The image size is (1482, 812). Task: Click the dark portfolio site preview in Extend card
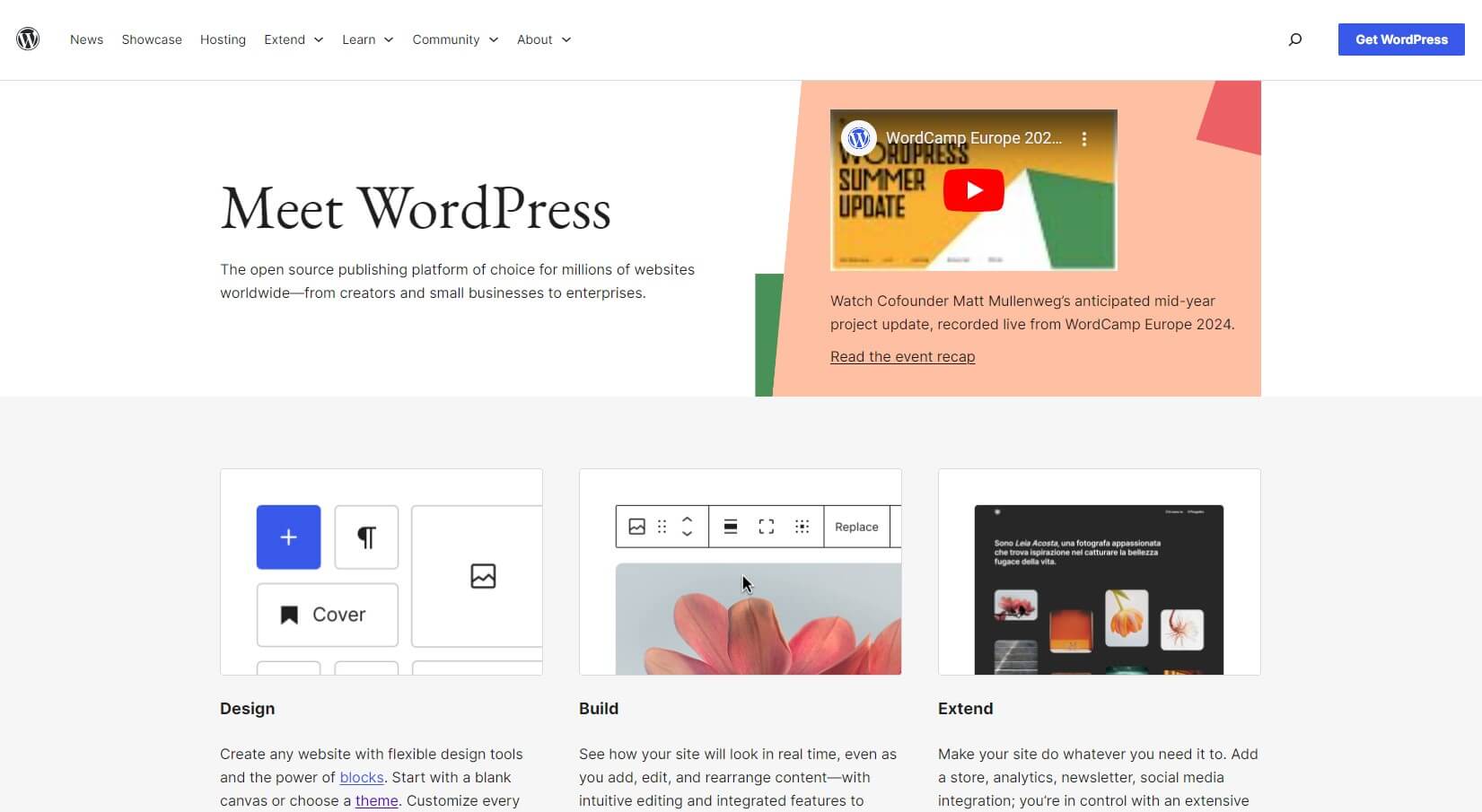click(1099, 589)
